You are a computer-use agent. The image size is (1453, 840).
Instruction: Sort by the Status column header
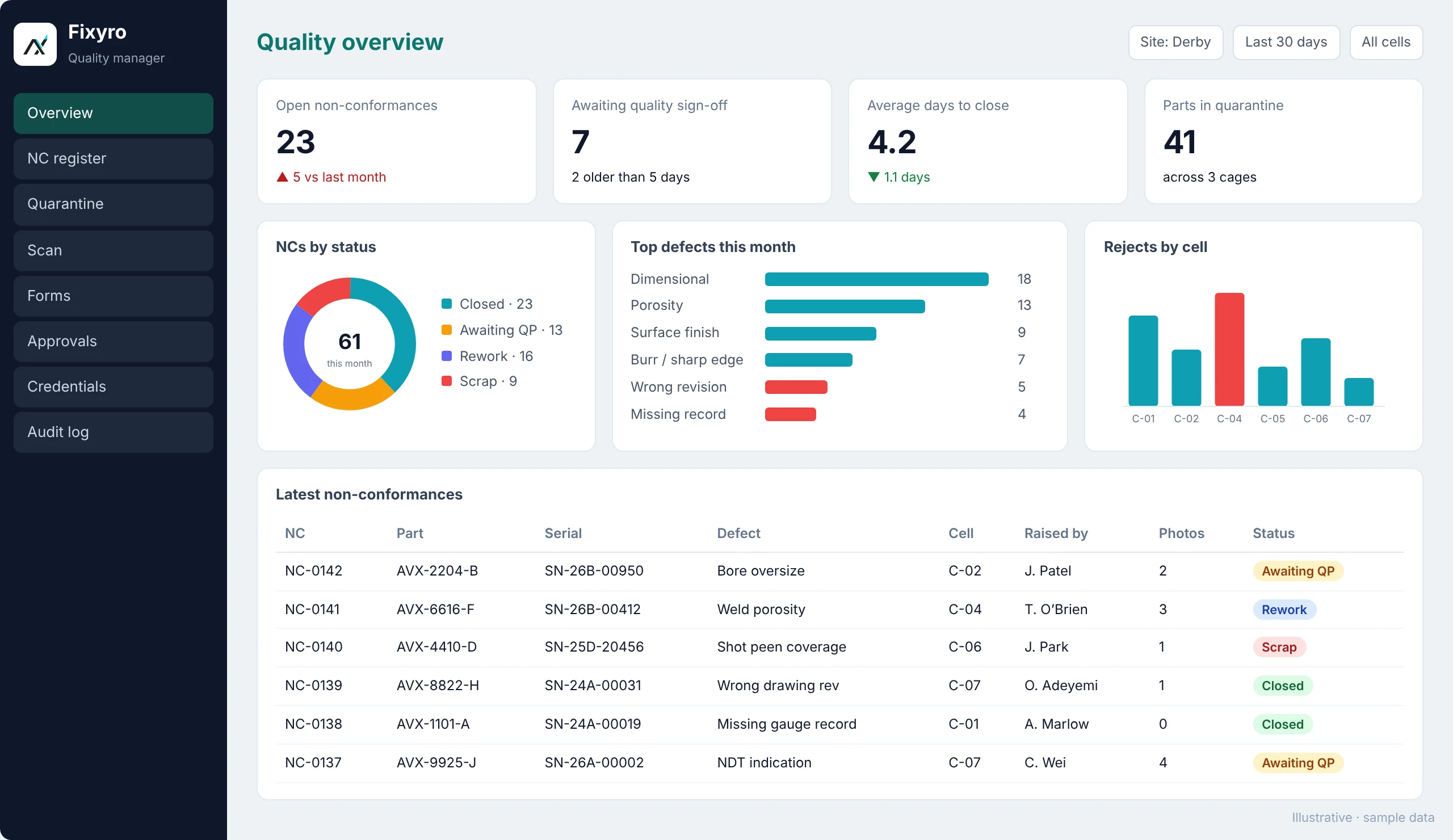coord(1273,534)
